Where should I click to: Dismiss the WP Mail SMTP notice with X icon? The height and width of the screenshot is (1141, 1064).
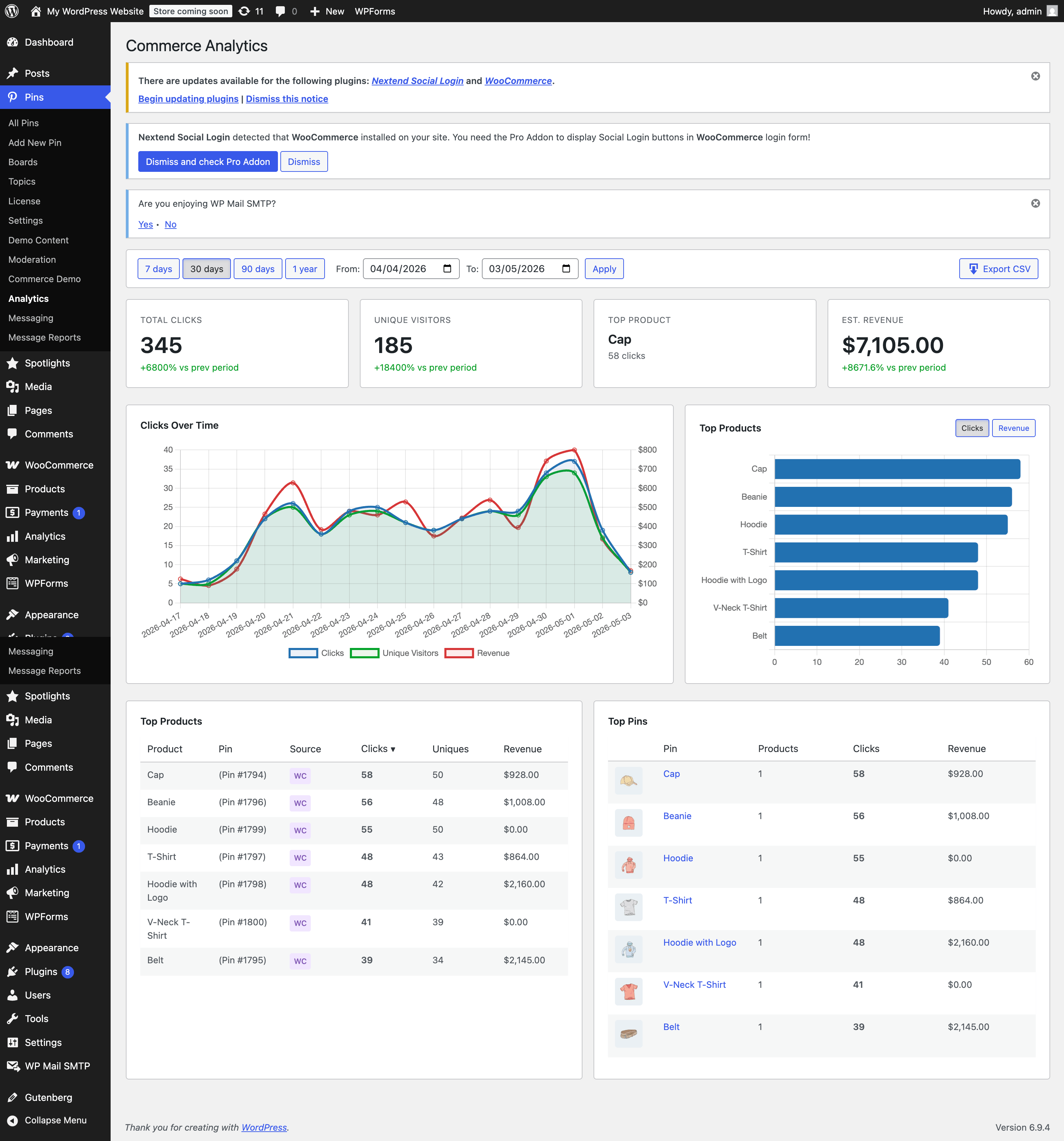coord(1035,203)
